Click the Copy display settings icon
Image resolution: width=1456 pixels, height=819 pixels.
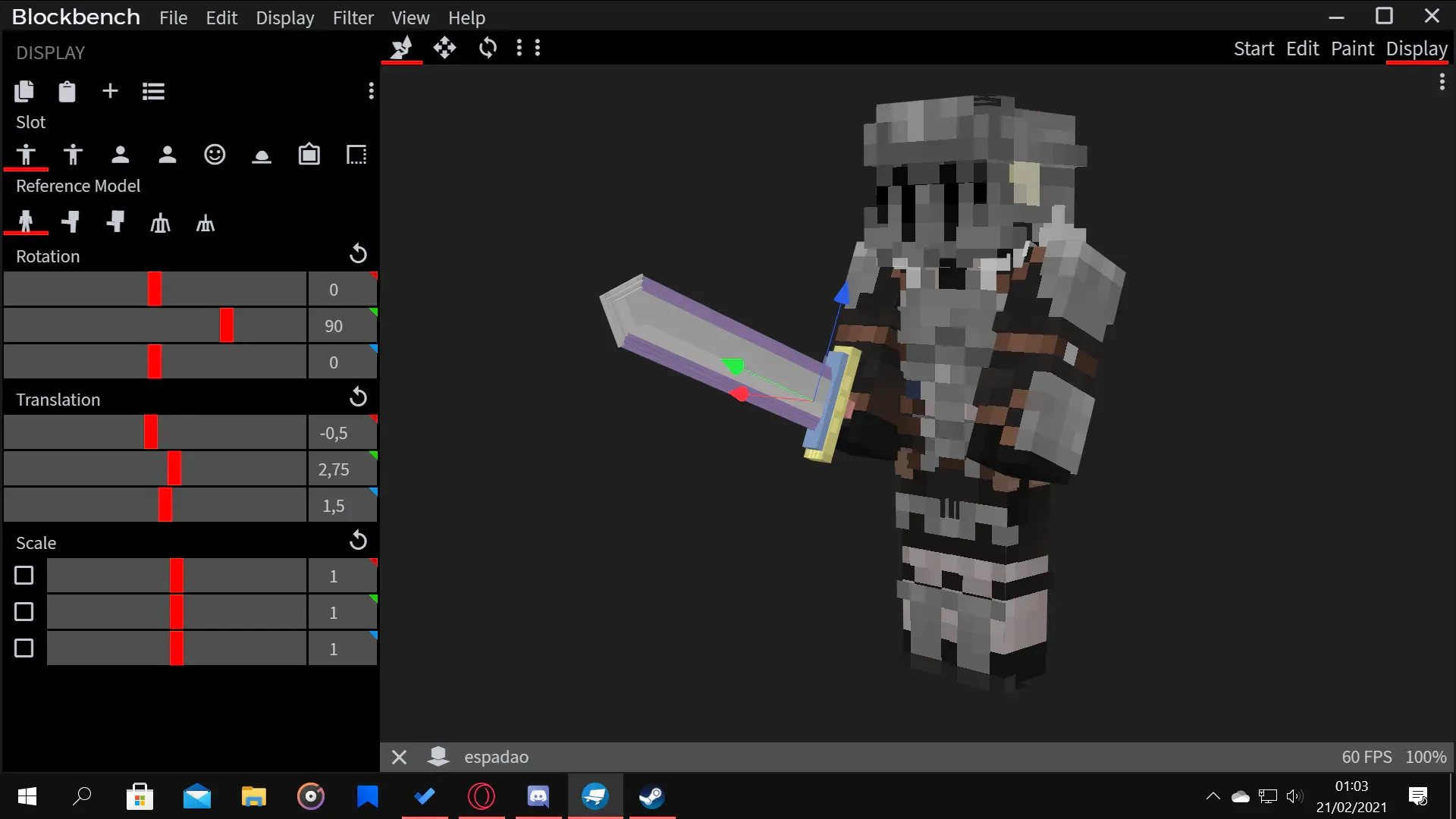pos(24,92)
